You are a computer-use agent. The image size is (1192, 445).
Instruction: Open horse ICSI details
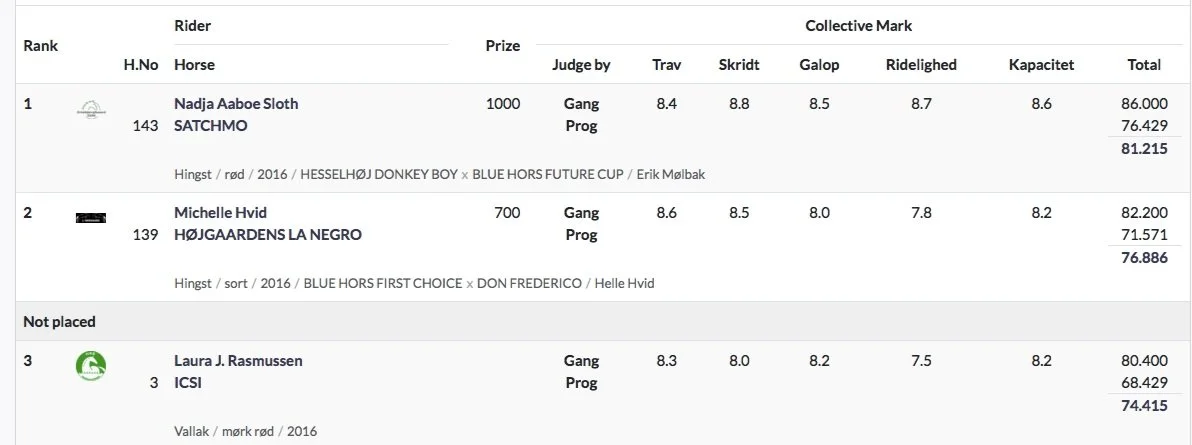188,383
